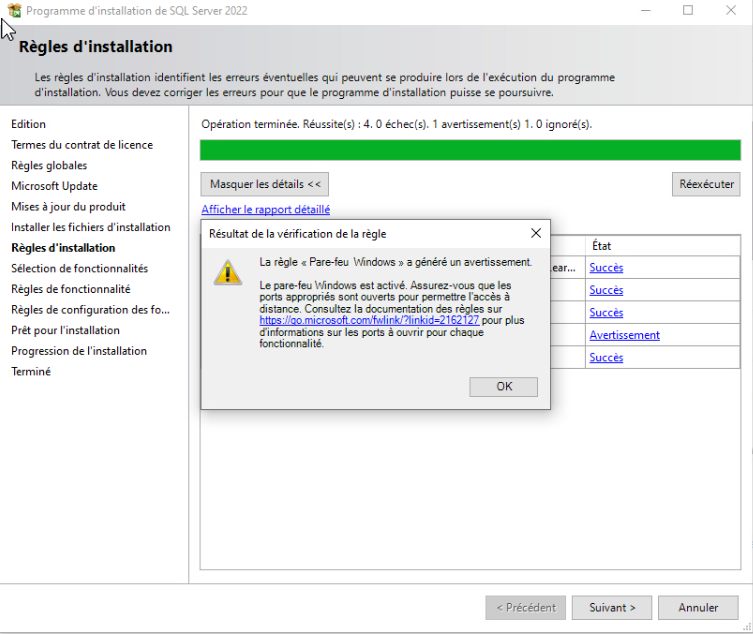Click the Annuler button
The height and width of the screenshot is (634, 753).
698,608
